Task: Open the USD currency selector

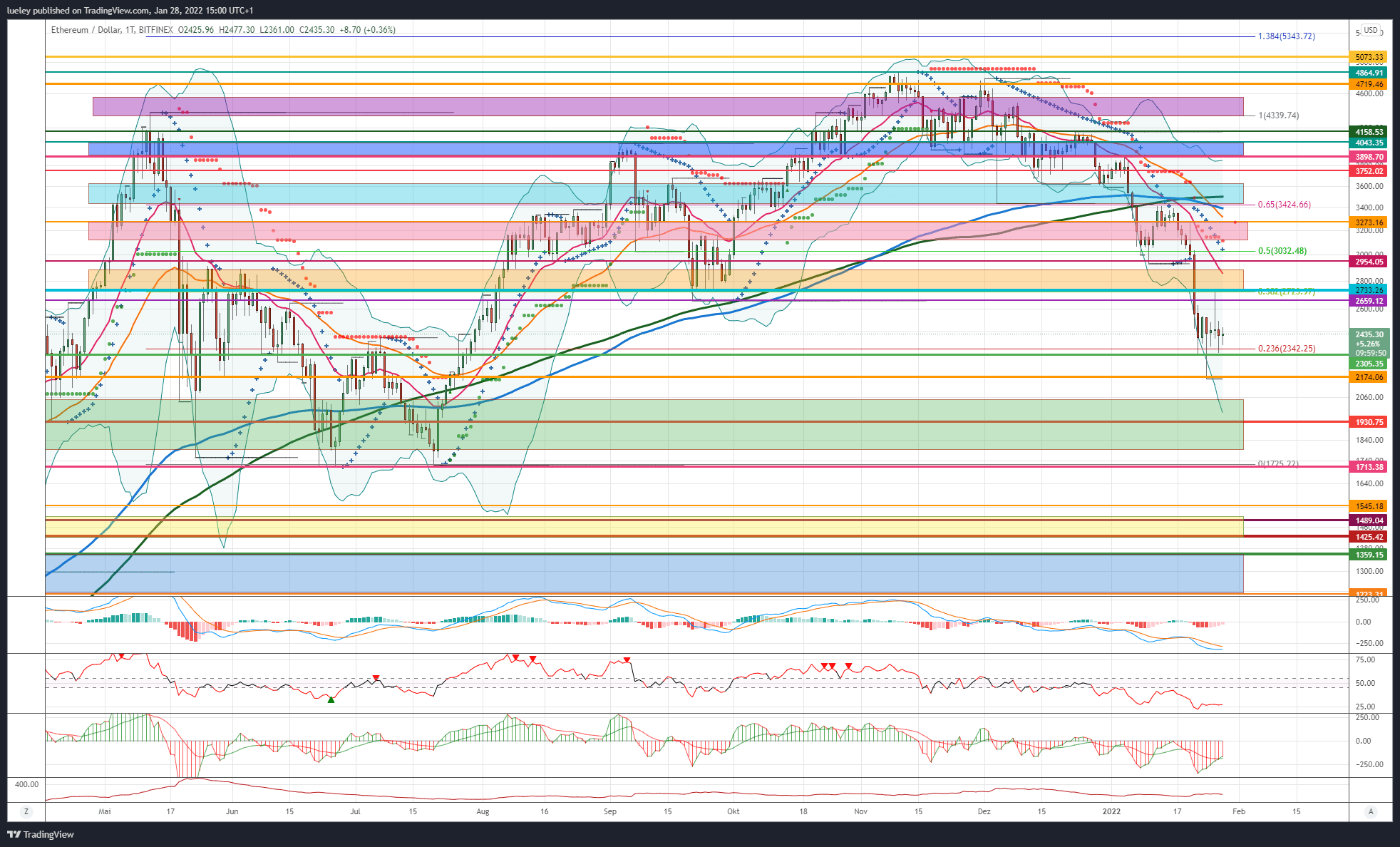Action: tap(1371, 31)
